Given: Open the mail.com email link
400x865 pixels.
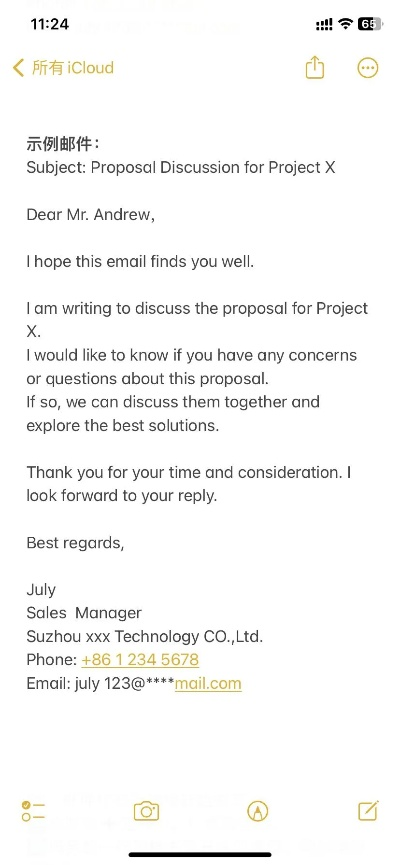Looking at the screenshot, I should (x=208, y=684).
